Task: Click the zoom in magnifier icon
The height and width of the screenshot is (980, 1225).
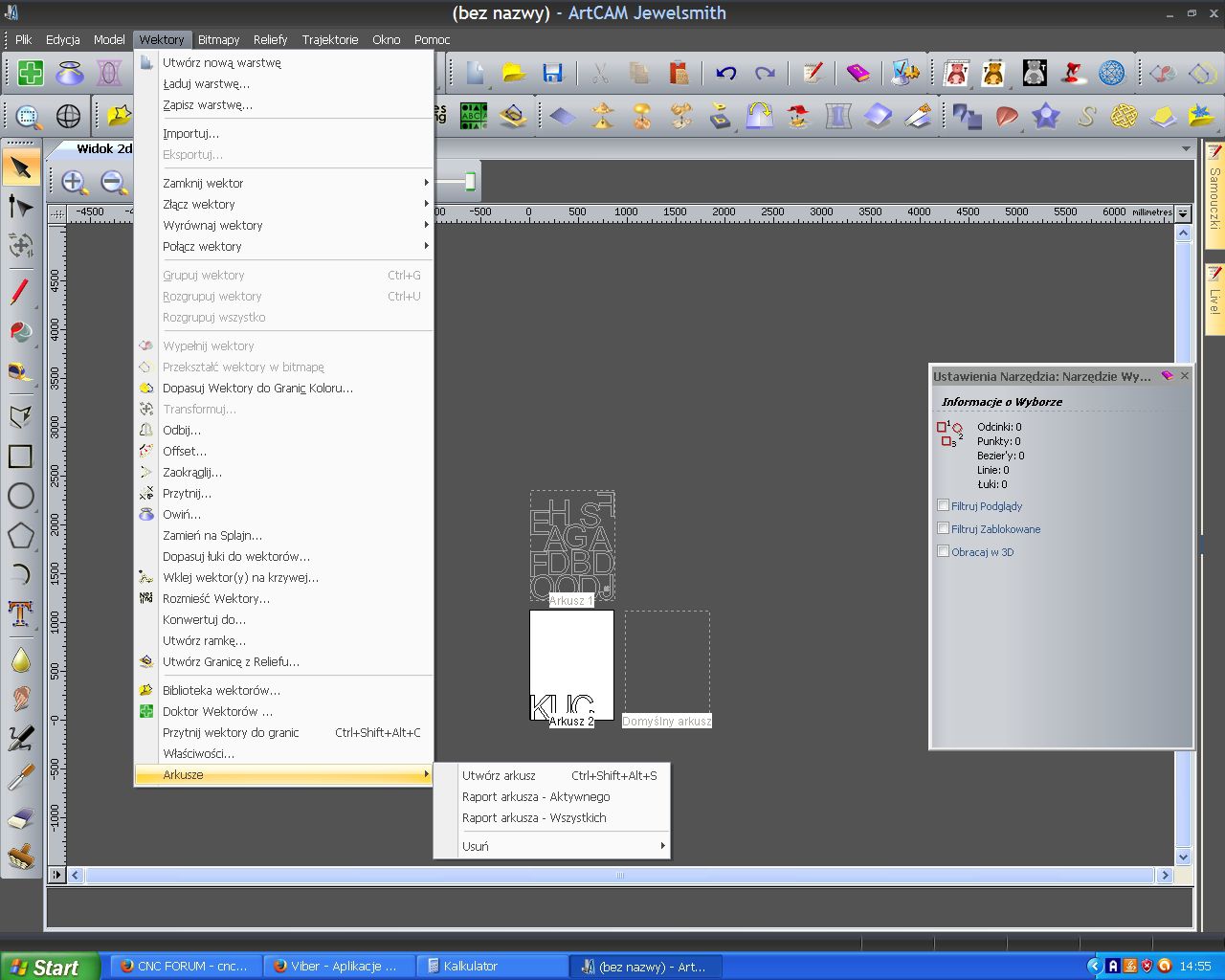Action: tap(74, 182)
